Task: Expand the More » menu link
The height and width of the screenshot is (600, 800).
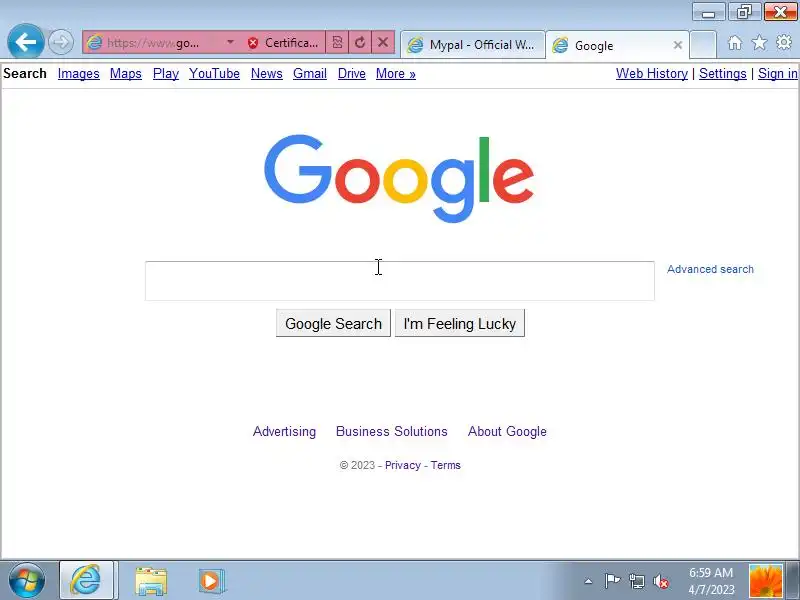Action: (x=395, y=74)
